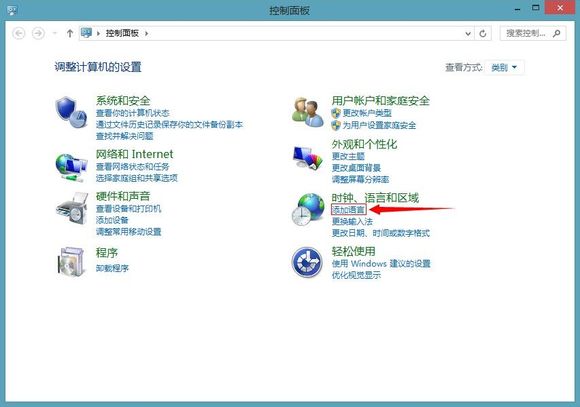Screen dimensions: 580x407
Task: Open the 添加设备 link
Action: tap(112, 220)
